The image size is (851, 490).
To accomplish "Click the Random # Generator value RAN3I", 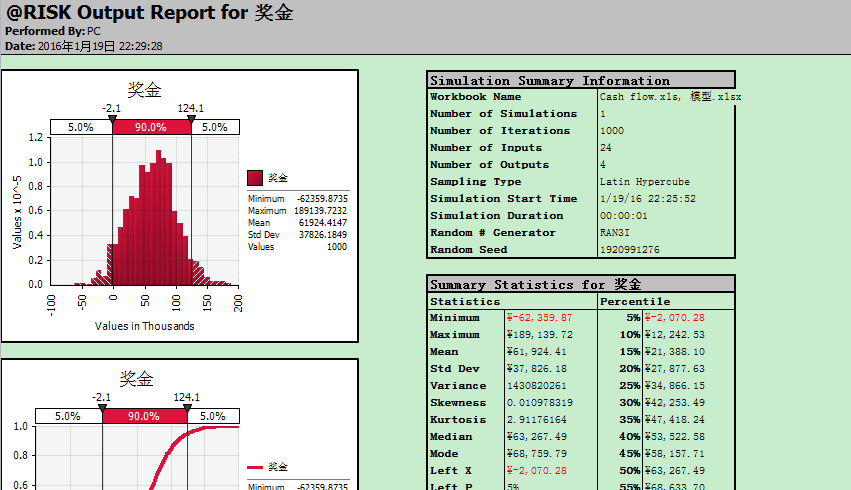I will (x=614, y=232).
